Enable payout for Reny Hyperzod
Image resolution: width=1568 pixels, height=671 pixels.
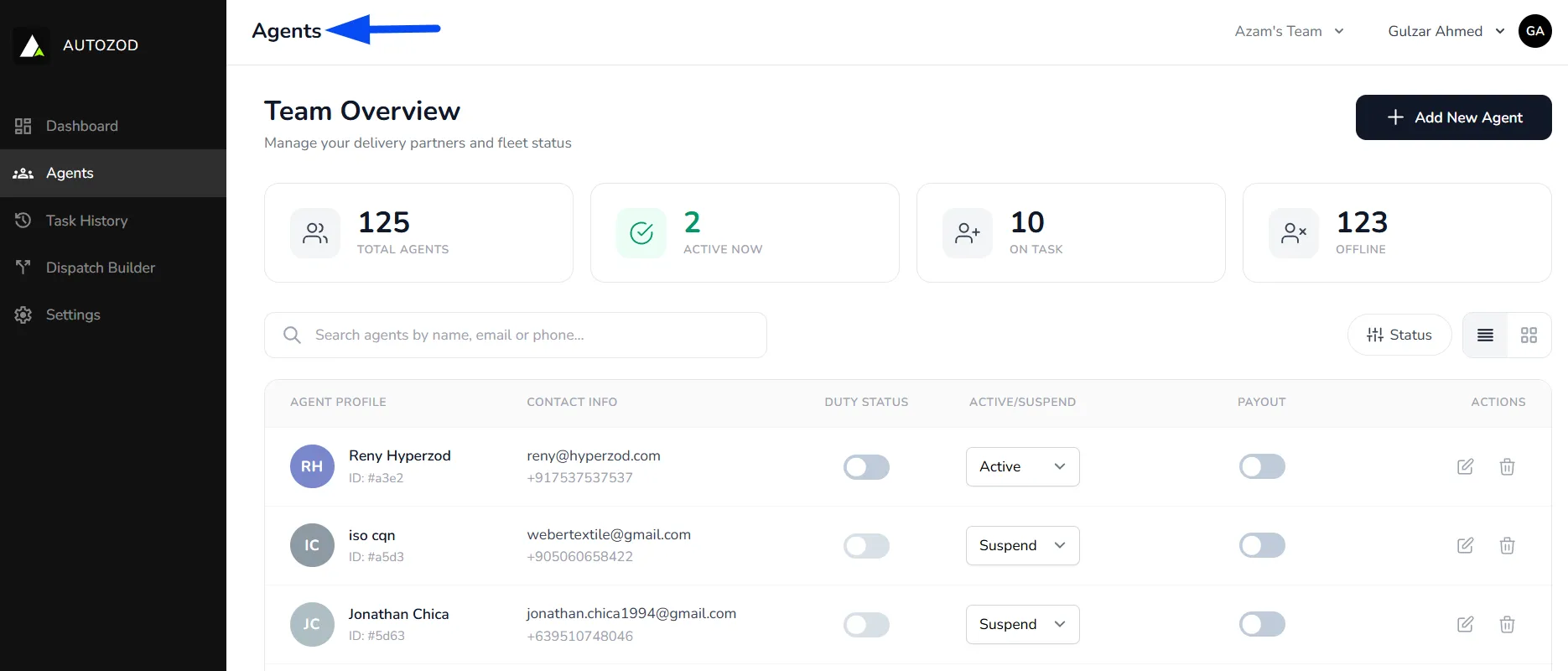tap(1262, 466)
